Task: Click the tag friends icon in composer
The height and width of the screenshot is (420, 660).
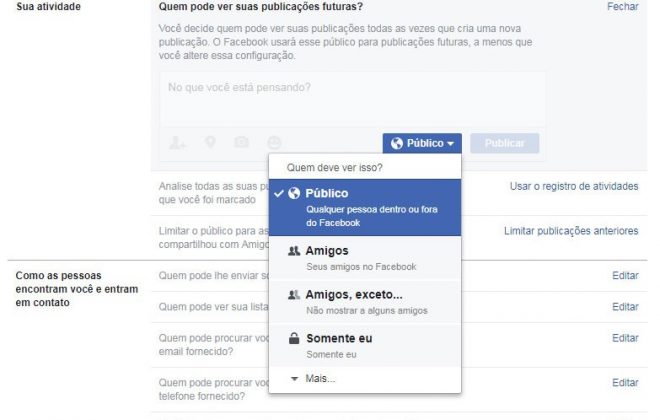Action: 177,143
